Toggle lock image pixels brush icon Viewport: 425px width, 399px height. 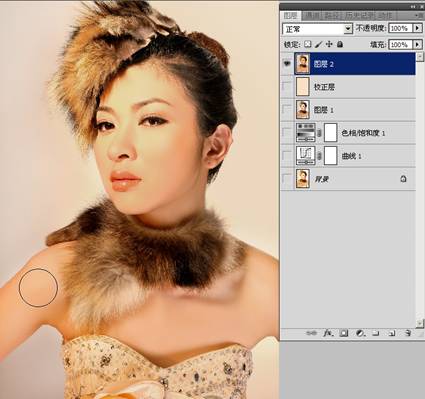tap(319, 44)
